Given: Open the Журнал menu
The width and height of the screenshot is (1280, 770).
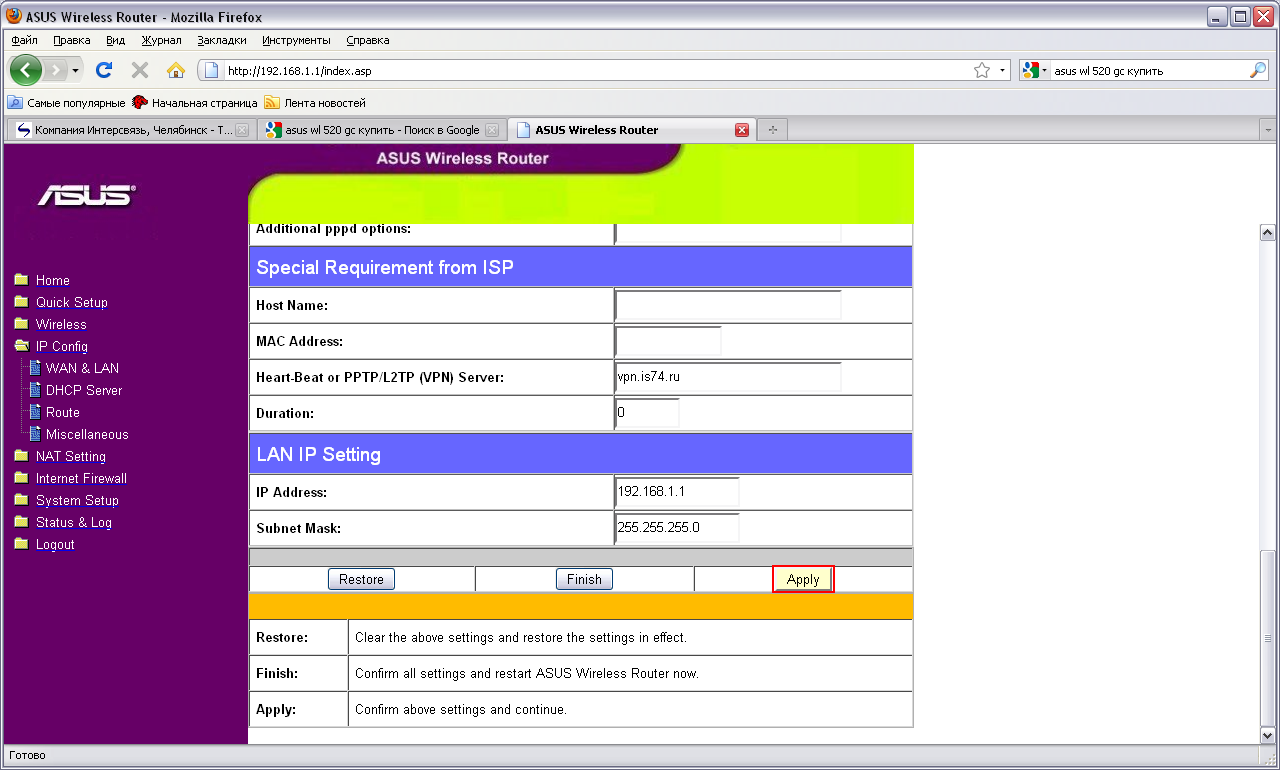Looking at the screenshot, I should 161,40.
